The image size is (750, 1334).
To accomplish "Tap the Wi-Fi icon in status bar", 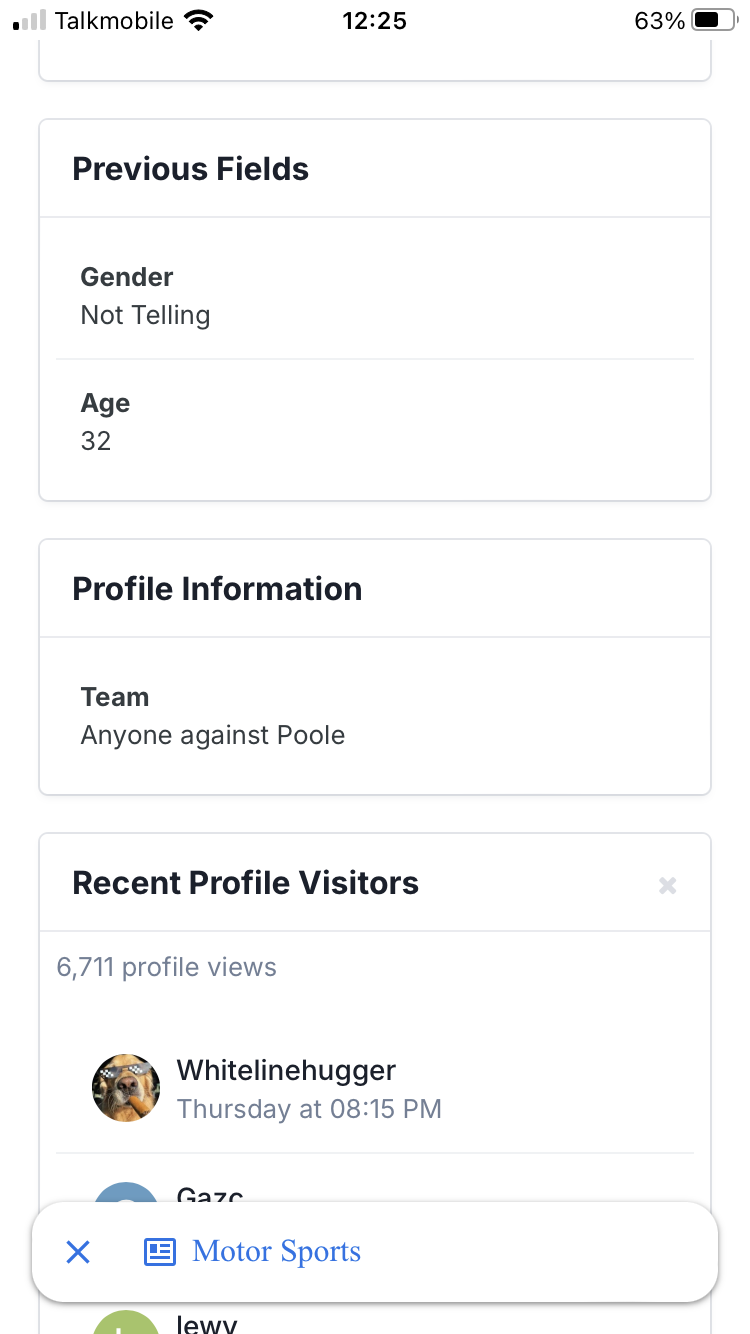I will tap(200, 20).
